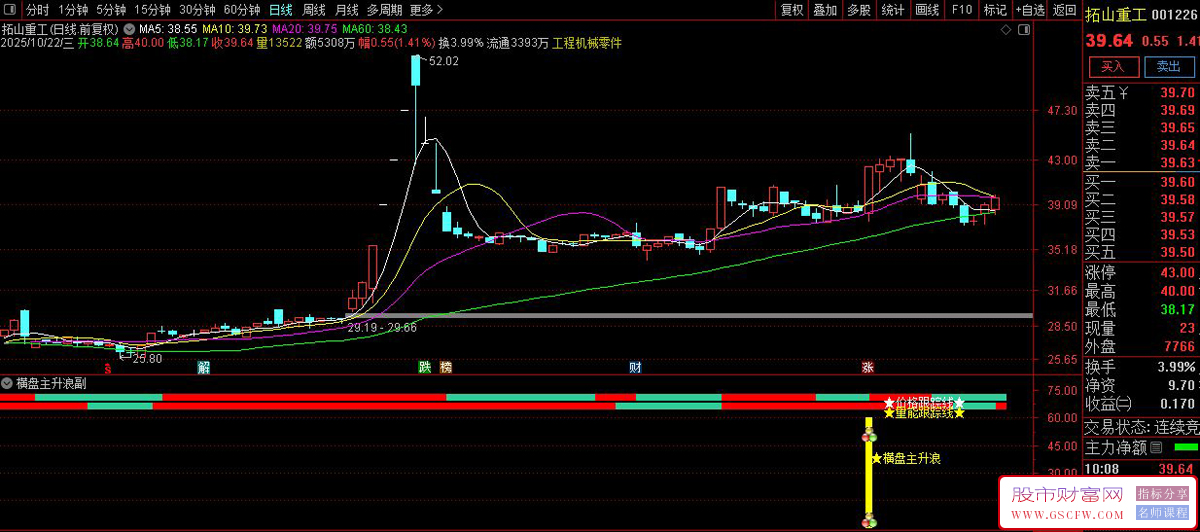Click the 卖出 sell button
Screen dimensions: 1200x532
(x=1168, y=67)
